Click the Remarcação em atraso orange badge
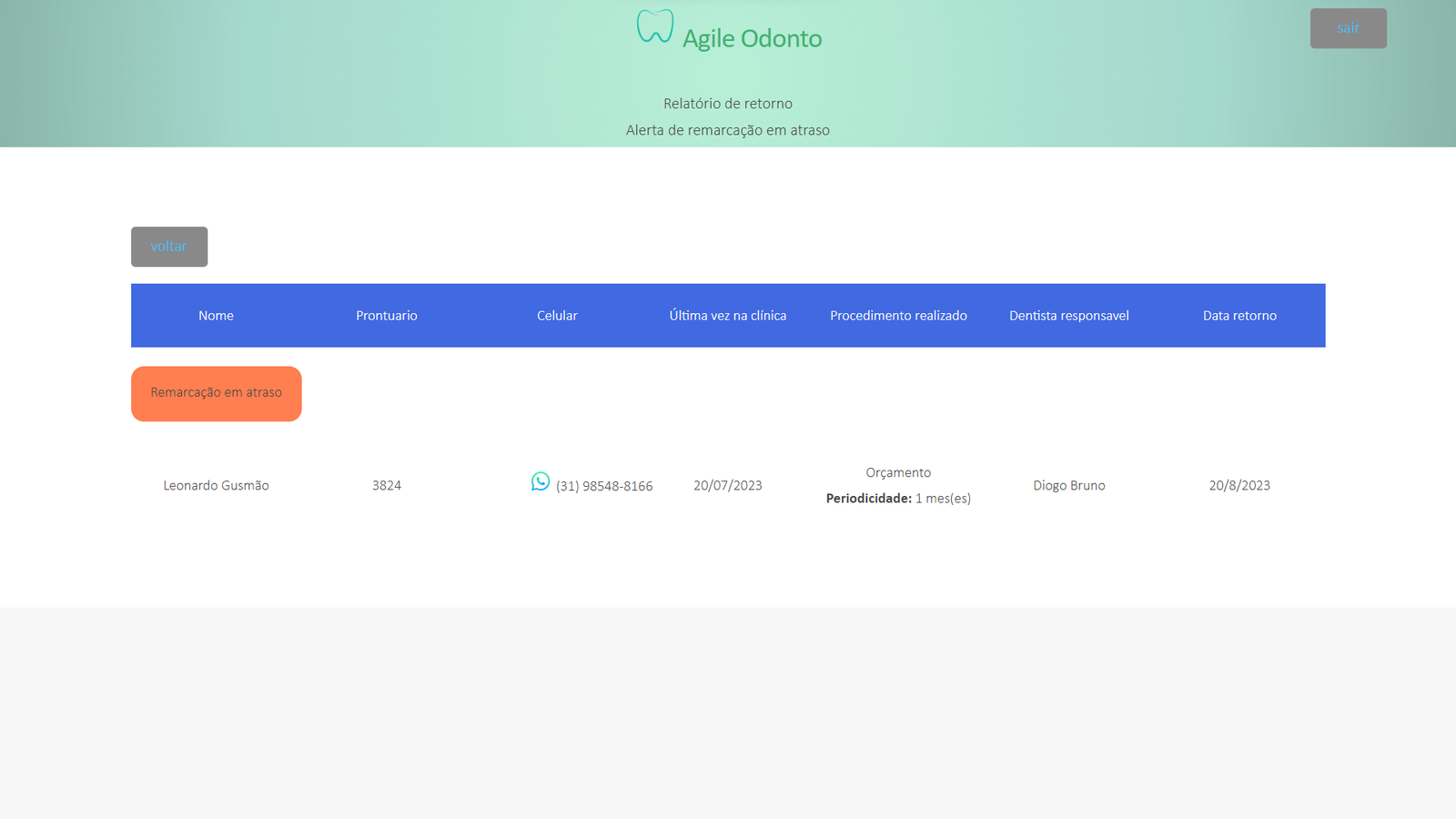1456x819 pixels. 217,393
